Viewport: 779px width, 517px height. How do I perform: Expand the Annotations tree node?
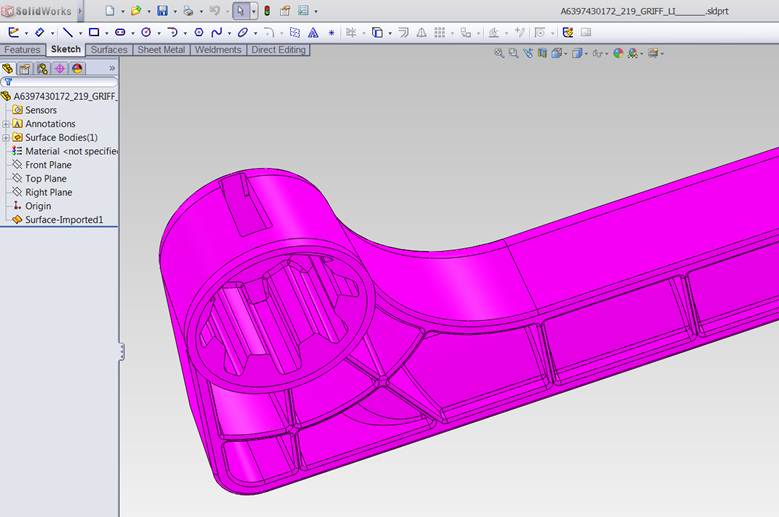pos(6,124)
